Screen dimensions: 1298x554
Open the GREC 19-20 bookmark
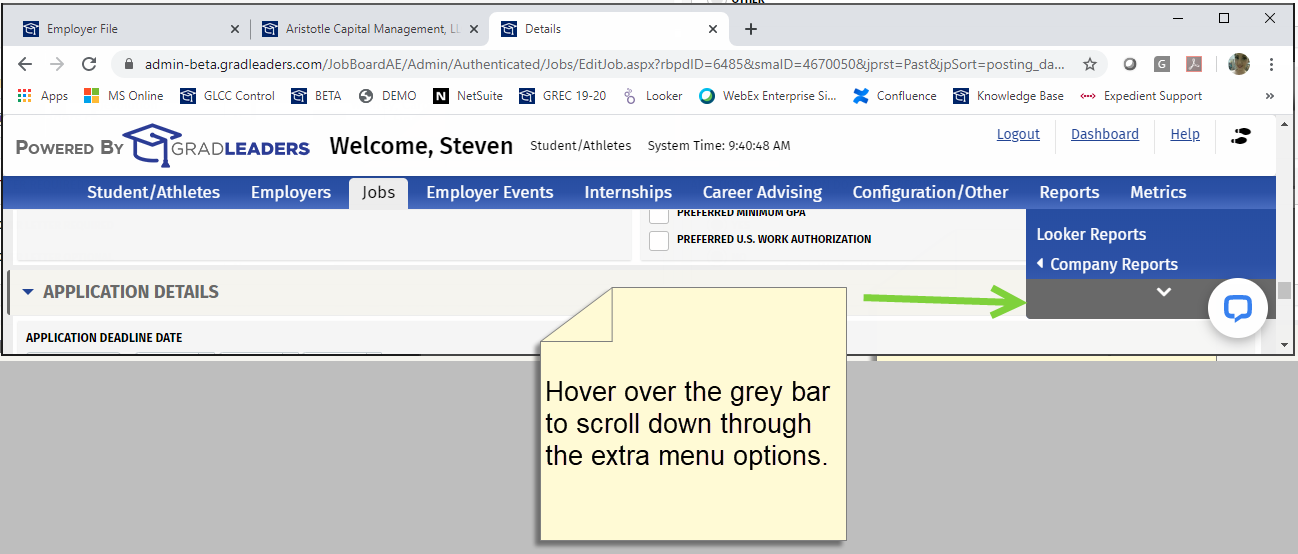[x=562, y=96]
